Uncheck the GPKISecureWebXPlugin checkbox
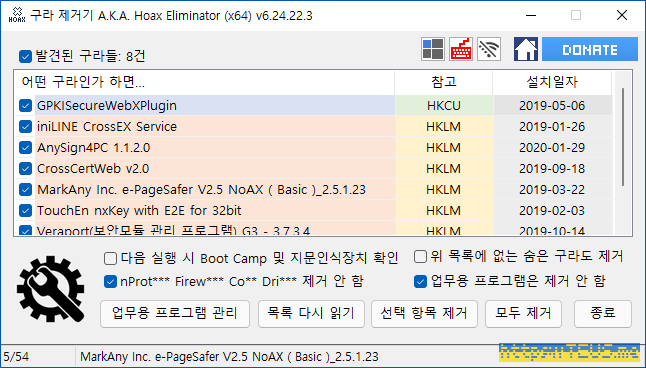The height and width of the screenshot is (368, 646). (x=25, y=105)
